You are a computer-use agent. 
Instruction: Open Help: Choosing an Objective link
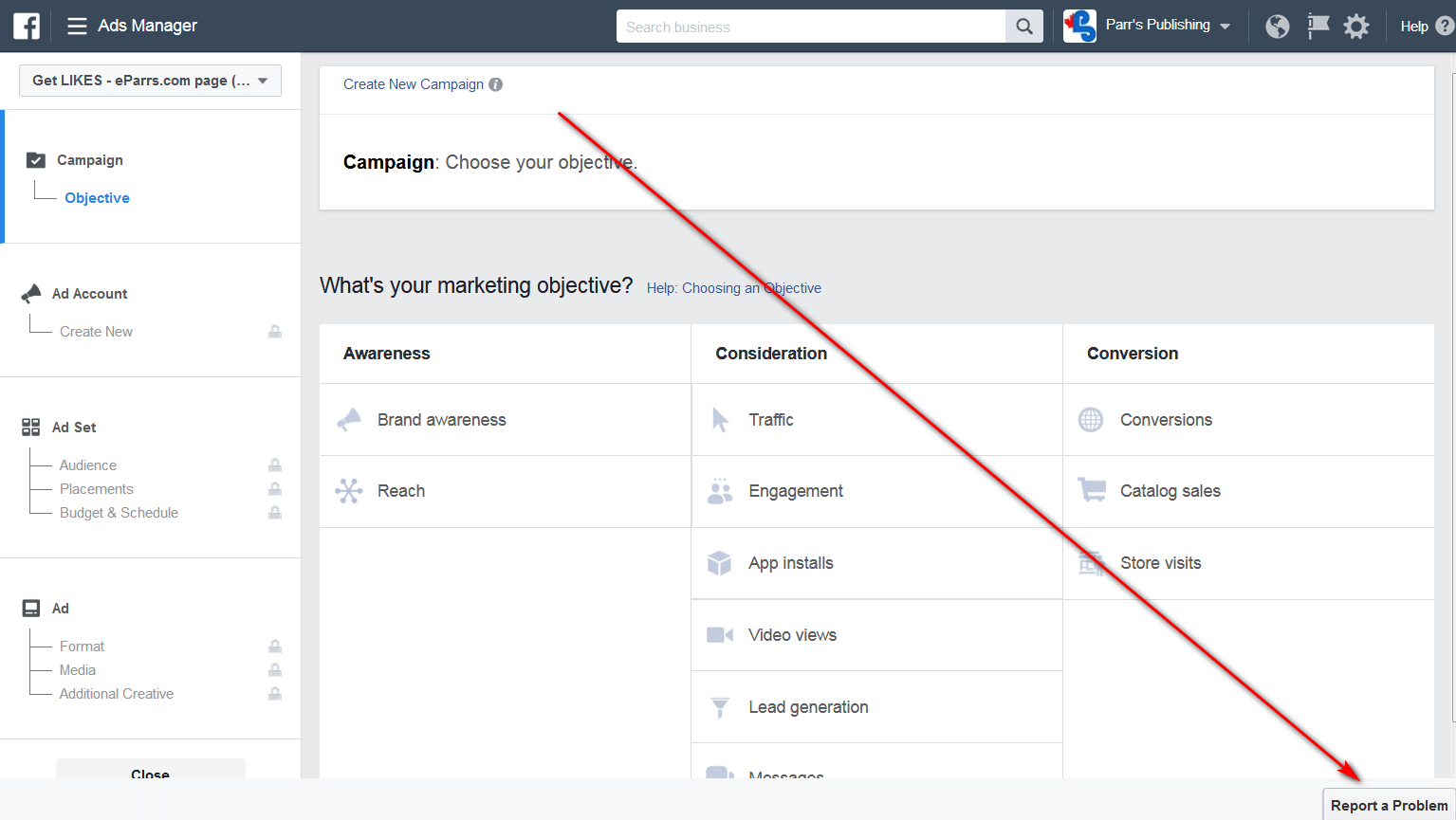point(734,288)
